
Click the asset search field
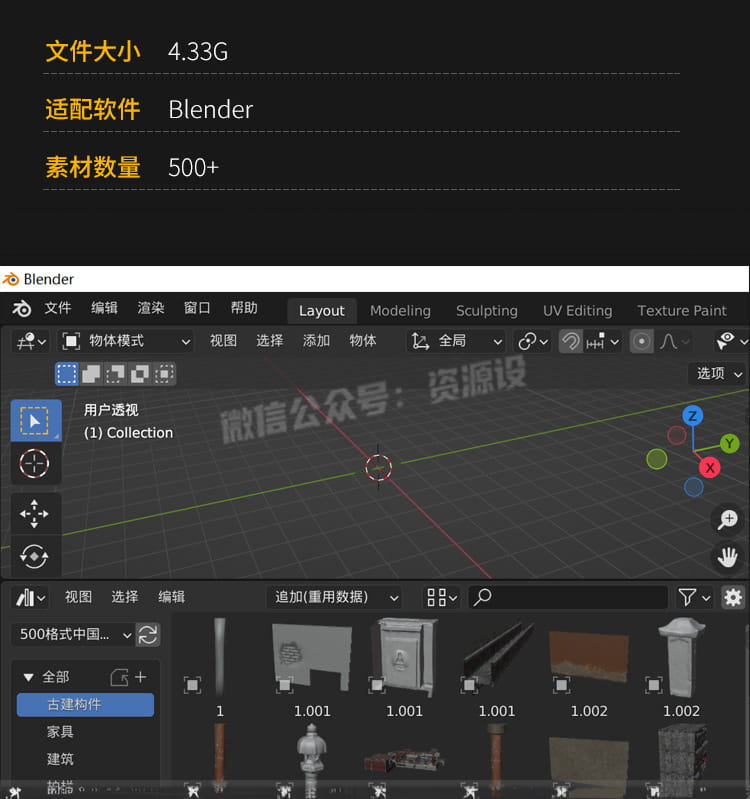[568, 597]
